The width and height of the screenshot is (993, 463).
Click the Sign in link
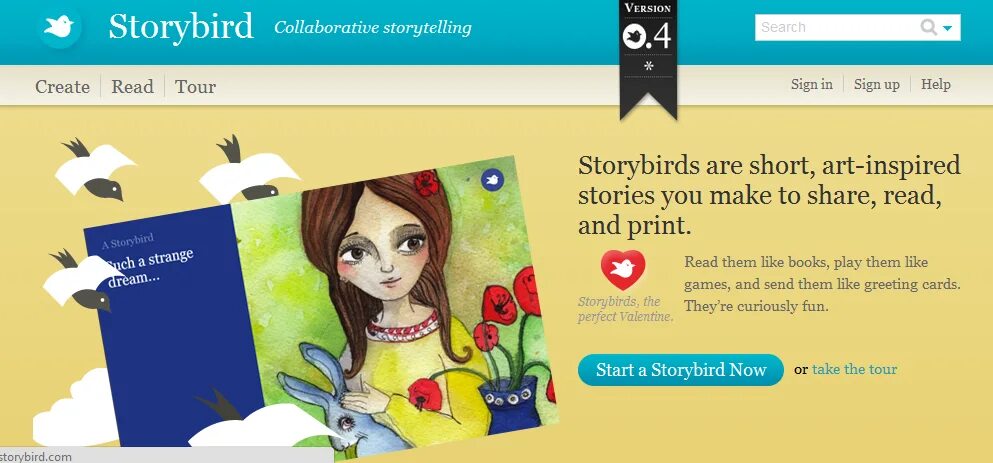811,84
